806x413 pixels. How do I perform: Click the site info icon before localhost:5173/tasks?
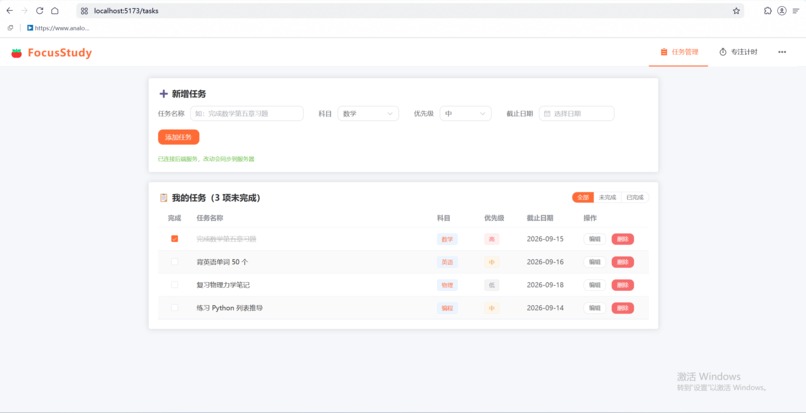[x=84, y=11]
